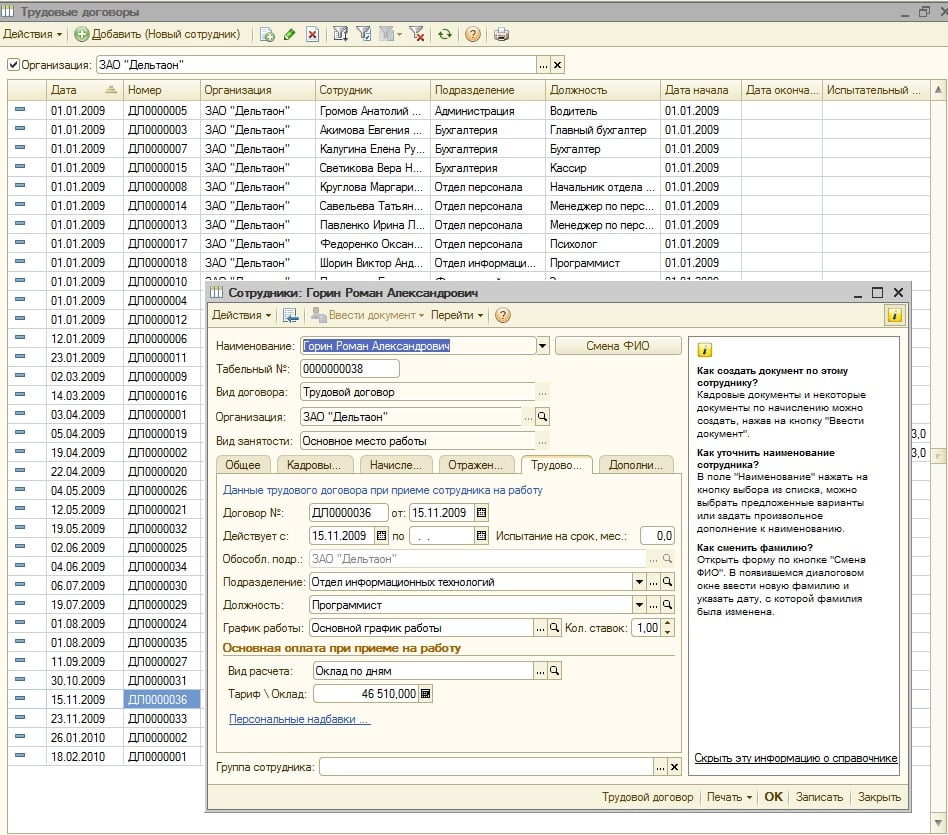
Task: Open the Перейти menu in employee window
Action: (x=456, y=315)
